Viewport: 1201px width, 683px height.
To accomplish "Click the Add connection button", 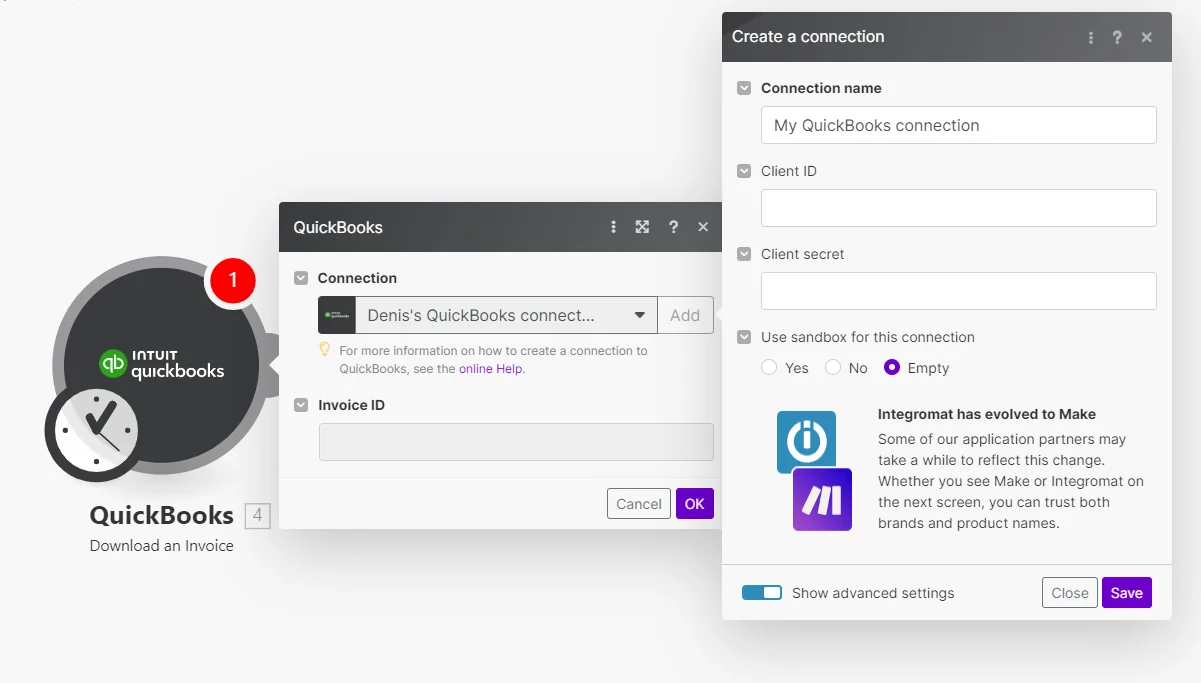I will [685, 315].
